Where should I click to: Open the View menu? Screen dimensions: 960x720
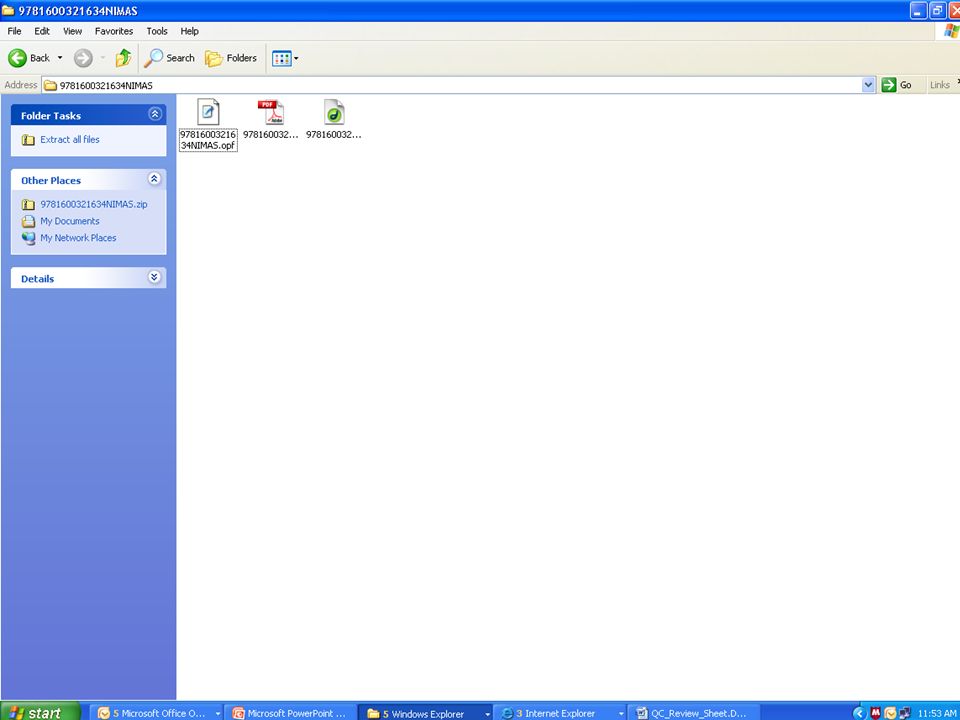coord(72,31)
